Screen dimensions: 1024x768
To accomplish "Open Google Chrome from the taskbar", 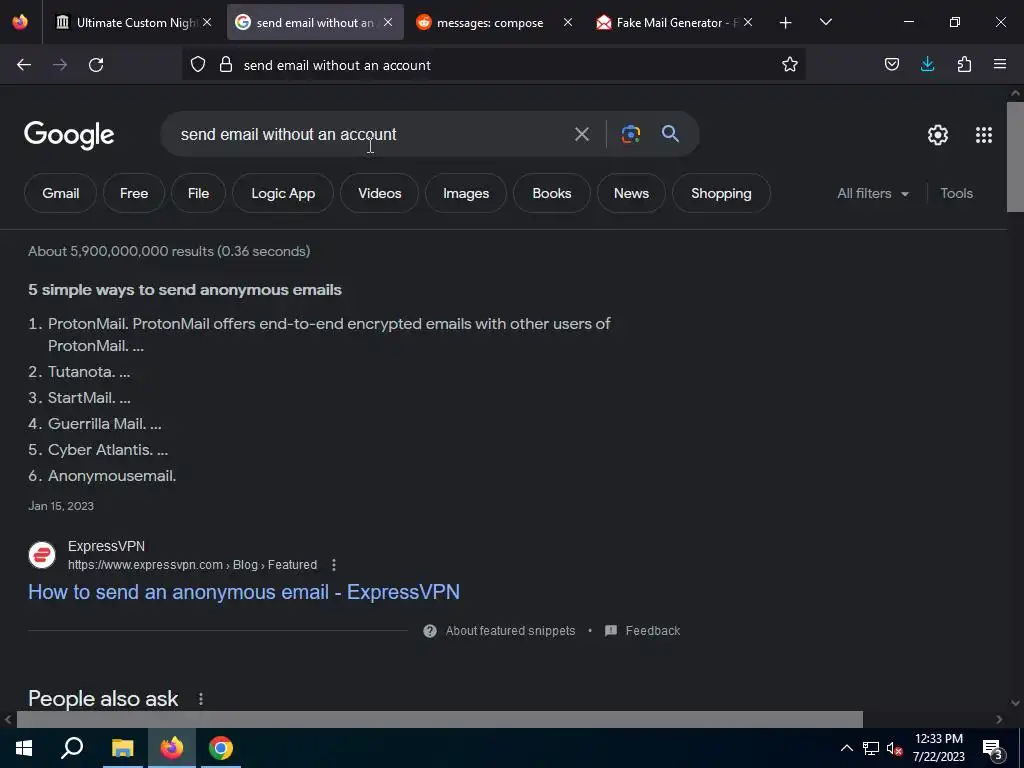I will 221,748.
